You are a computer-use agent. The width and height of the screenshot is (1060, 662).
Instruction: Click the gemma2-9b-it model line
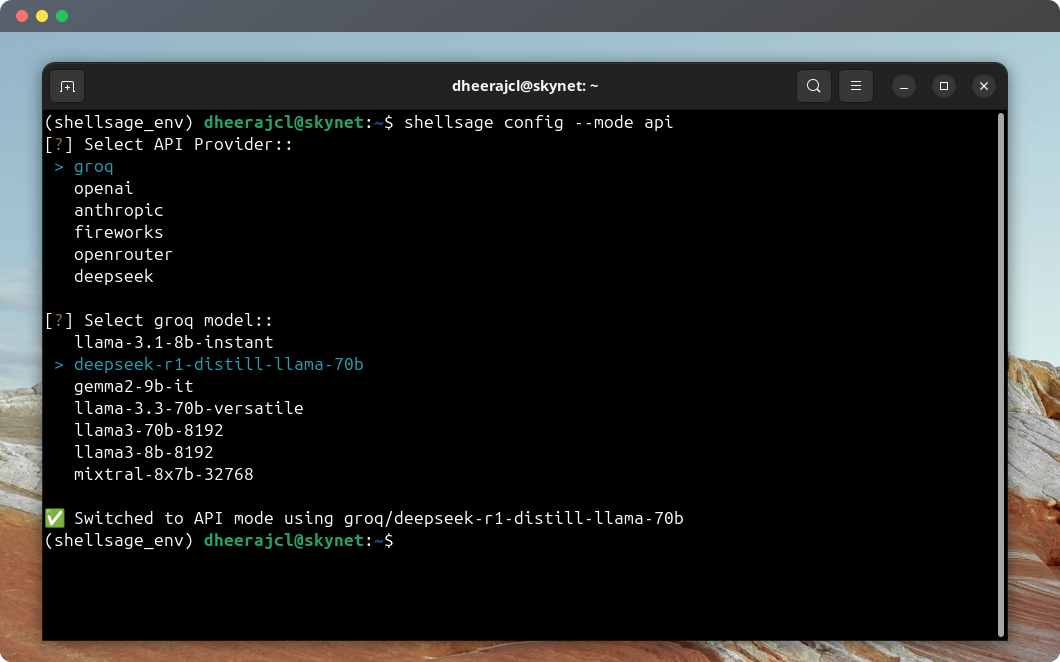pos(133,386)
